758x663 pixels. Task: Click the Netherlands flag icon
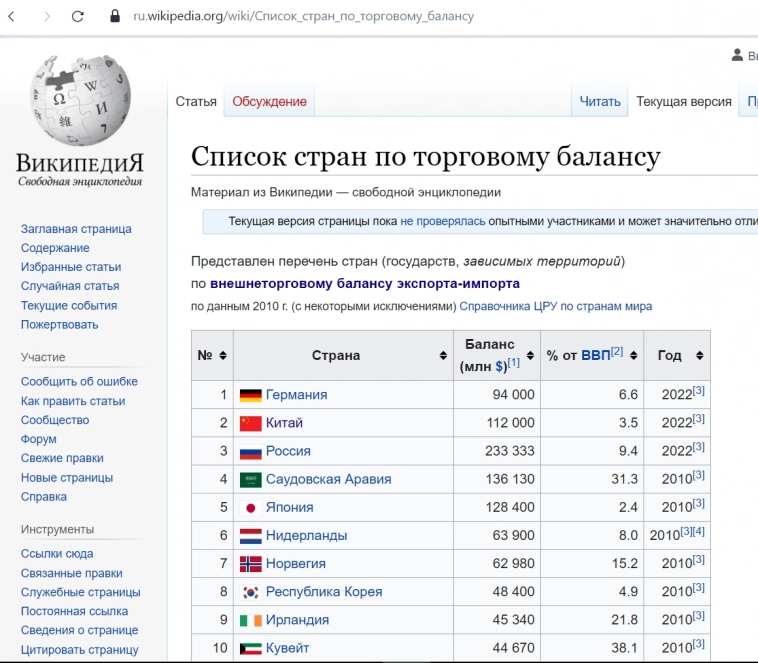pos(250,536)
